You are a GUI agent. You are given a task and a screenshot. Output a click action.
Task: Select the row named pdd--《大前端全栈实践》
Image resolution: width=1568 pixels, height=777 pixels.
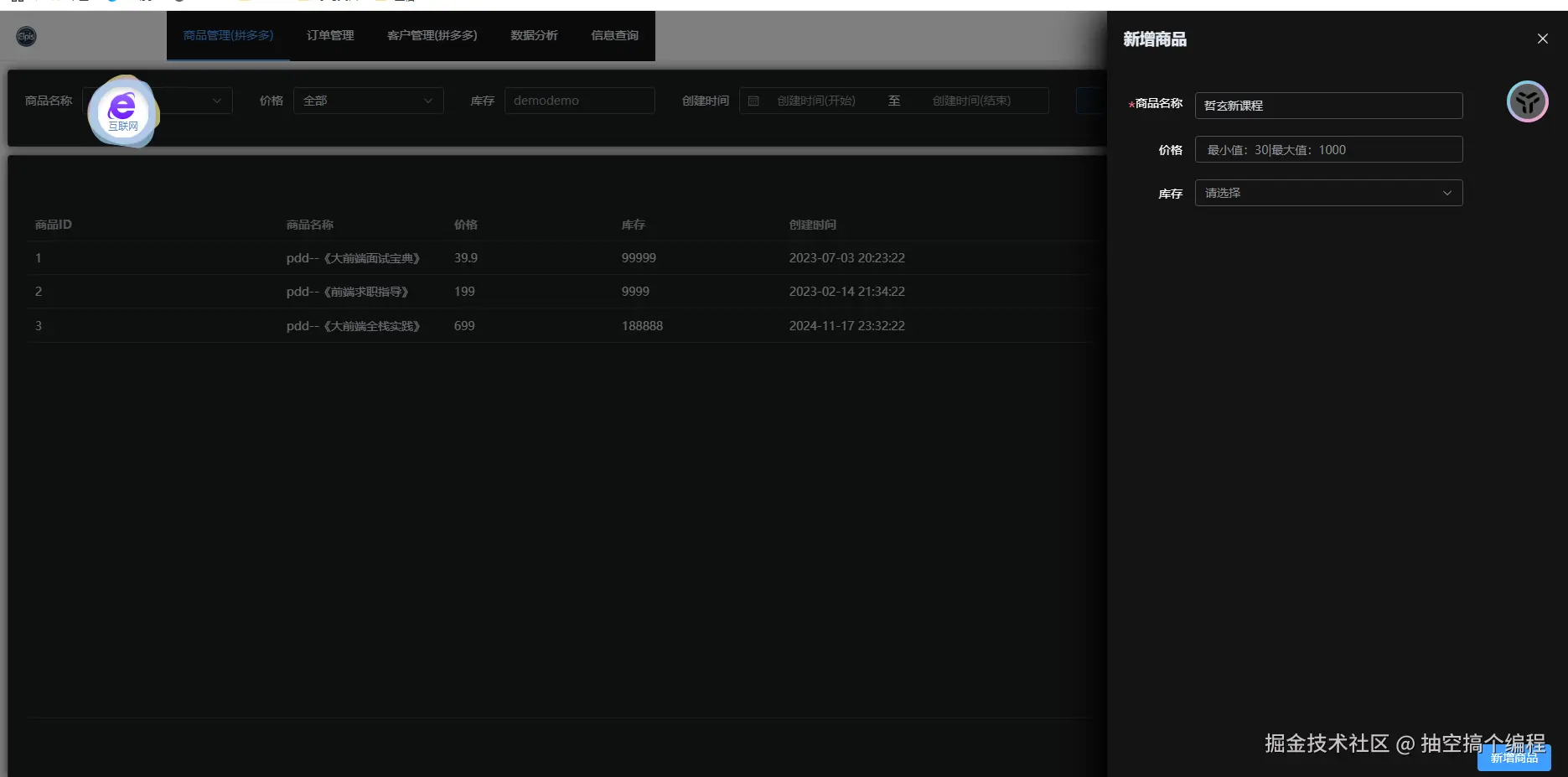pyautogui.click(x=354, y=326)
